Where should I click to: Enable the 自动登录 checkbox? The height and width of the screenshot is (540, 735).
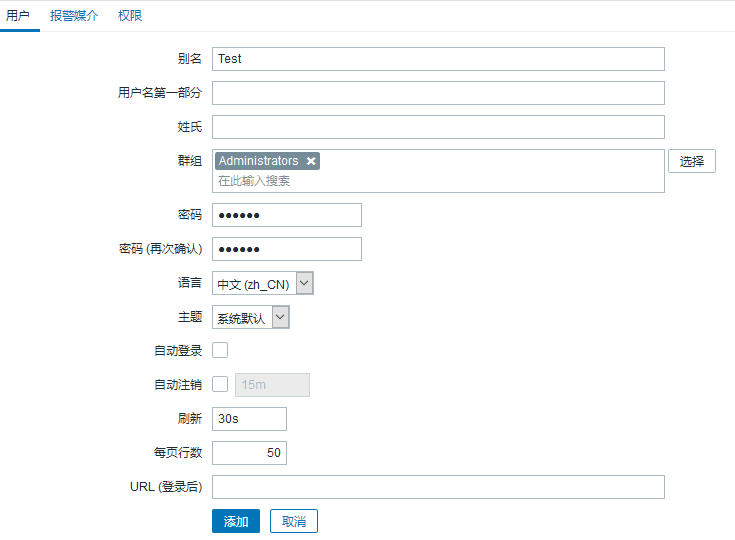pos(220,350)
